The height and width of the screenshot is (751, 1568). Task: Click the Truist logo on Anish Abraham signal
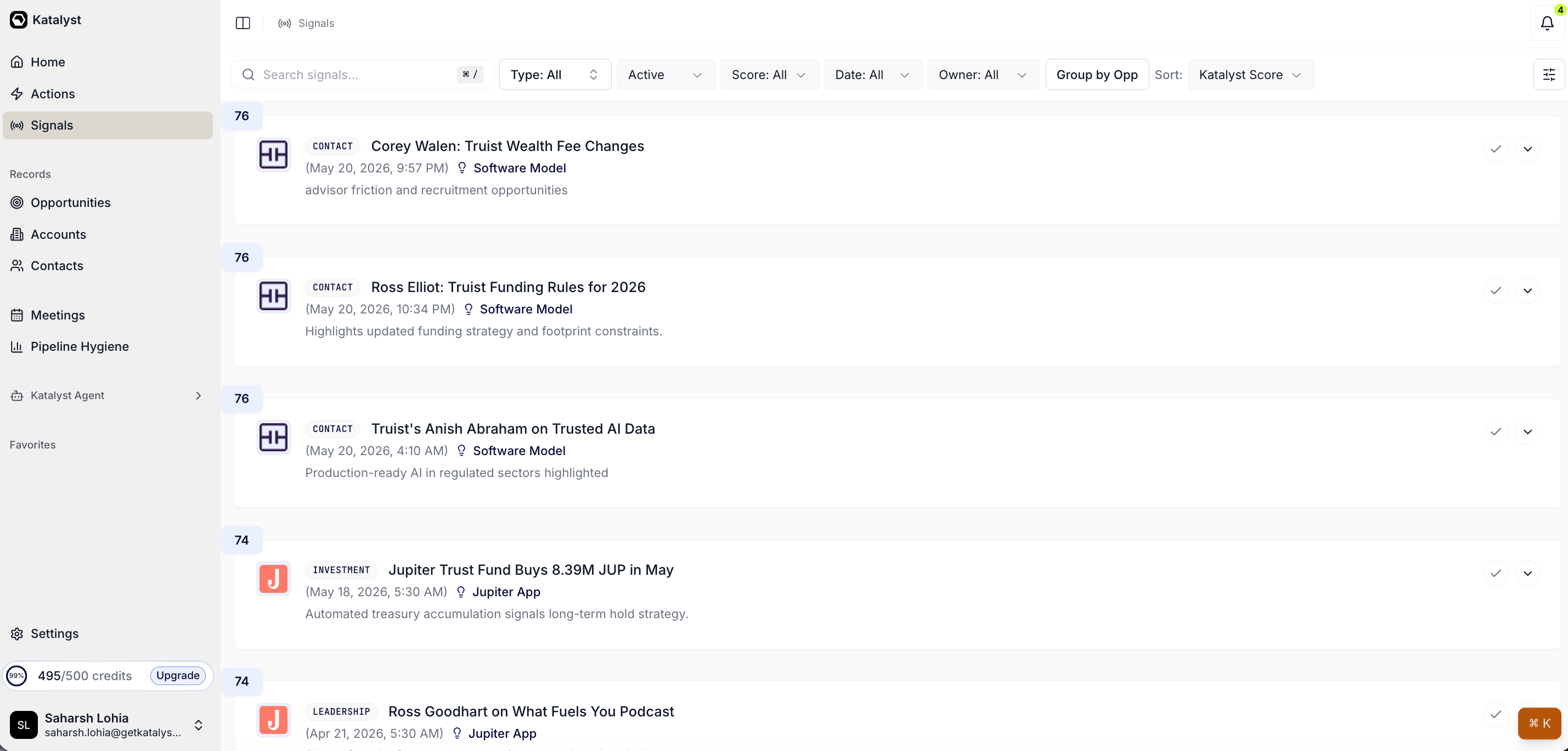point(273,438)
